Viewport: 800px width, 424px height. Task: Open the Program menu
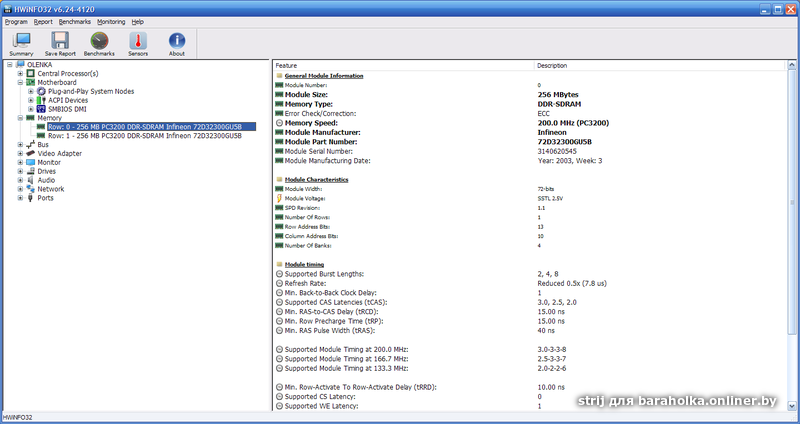[16, 22]
